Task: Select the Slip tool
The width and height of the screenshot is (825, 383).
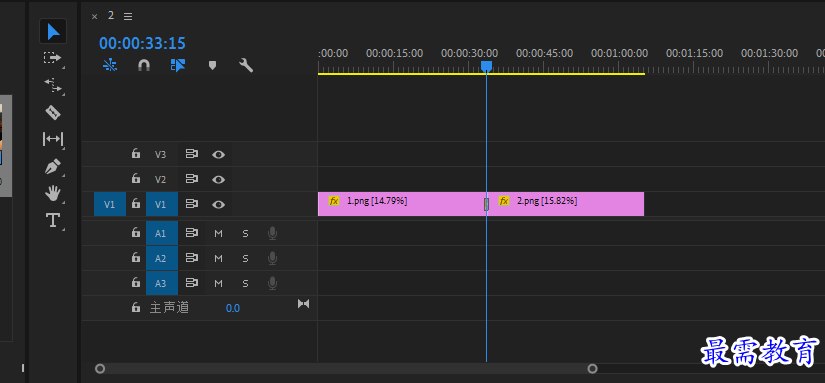Action: coord(53,139)
